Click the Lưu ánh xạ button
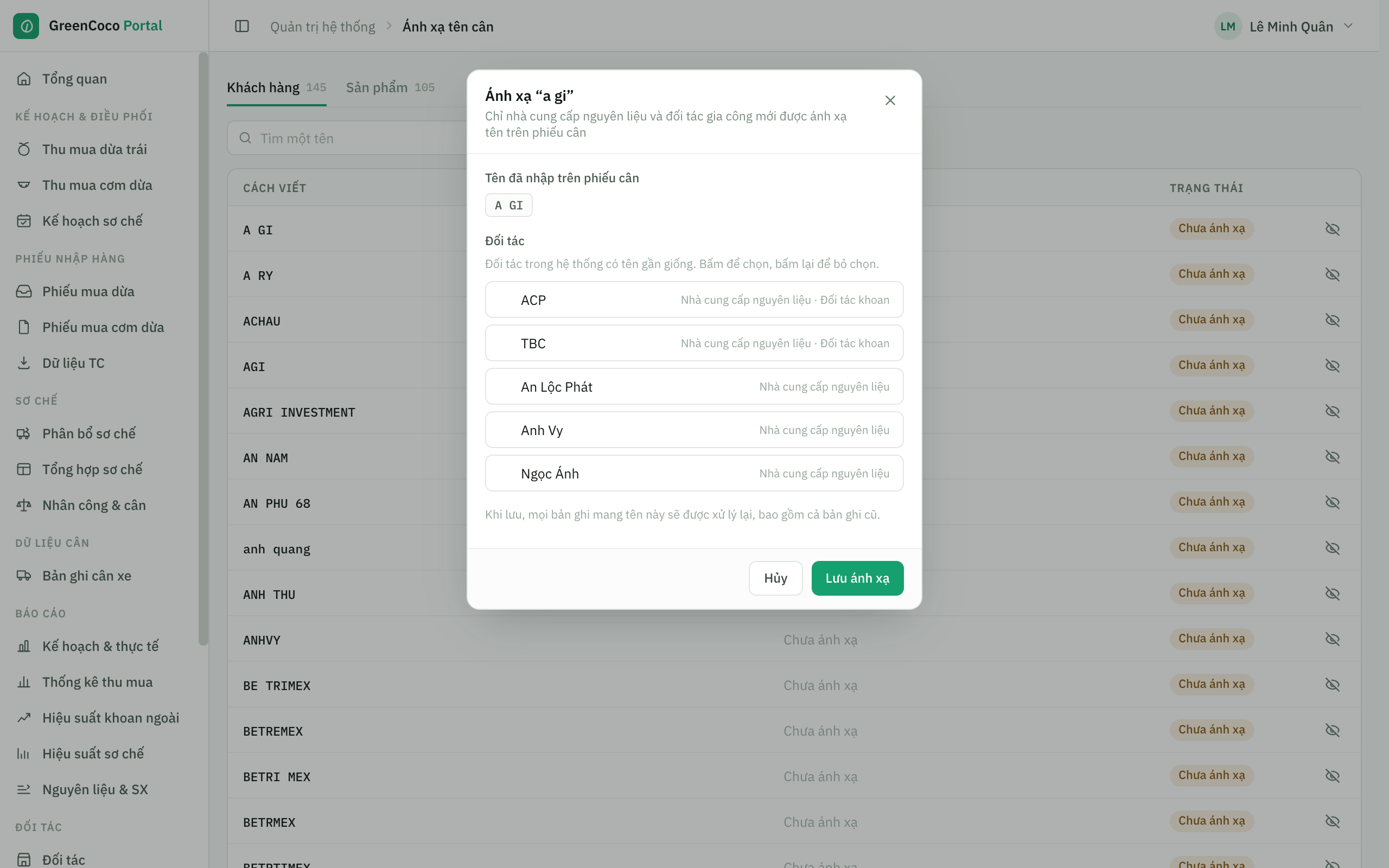Screen dimensions: 1389x868 [x=857, y=578]
